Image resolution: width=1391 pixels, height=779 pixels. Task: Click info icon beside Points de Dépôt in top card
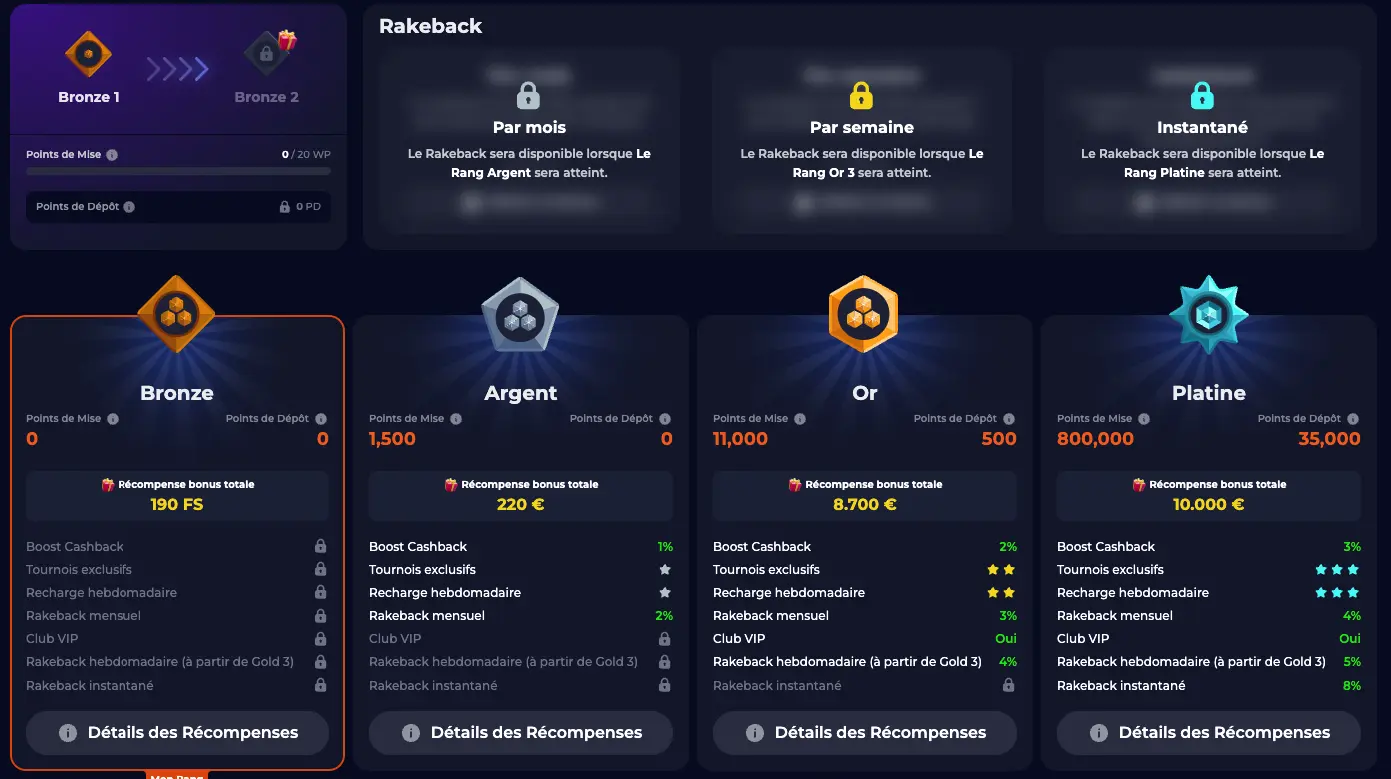point(129,207)
